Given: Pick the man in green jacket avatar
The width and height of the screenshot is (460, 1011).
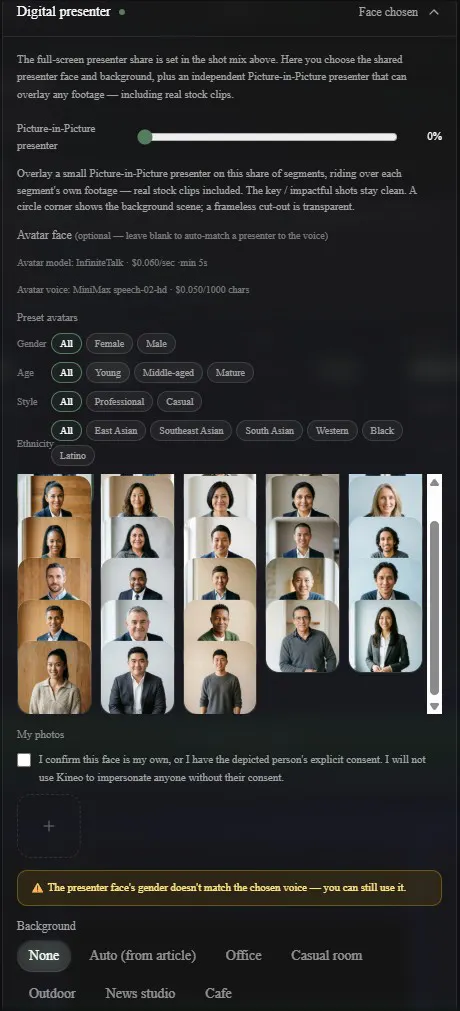Looking at the screenshot, I should [x=220, y=620].
